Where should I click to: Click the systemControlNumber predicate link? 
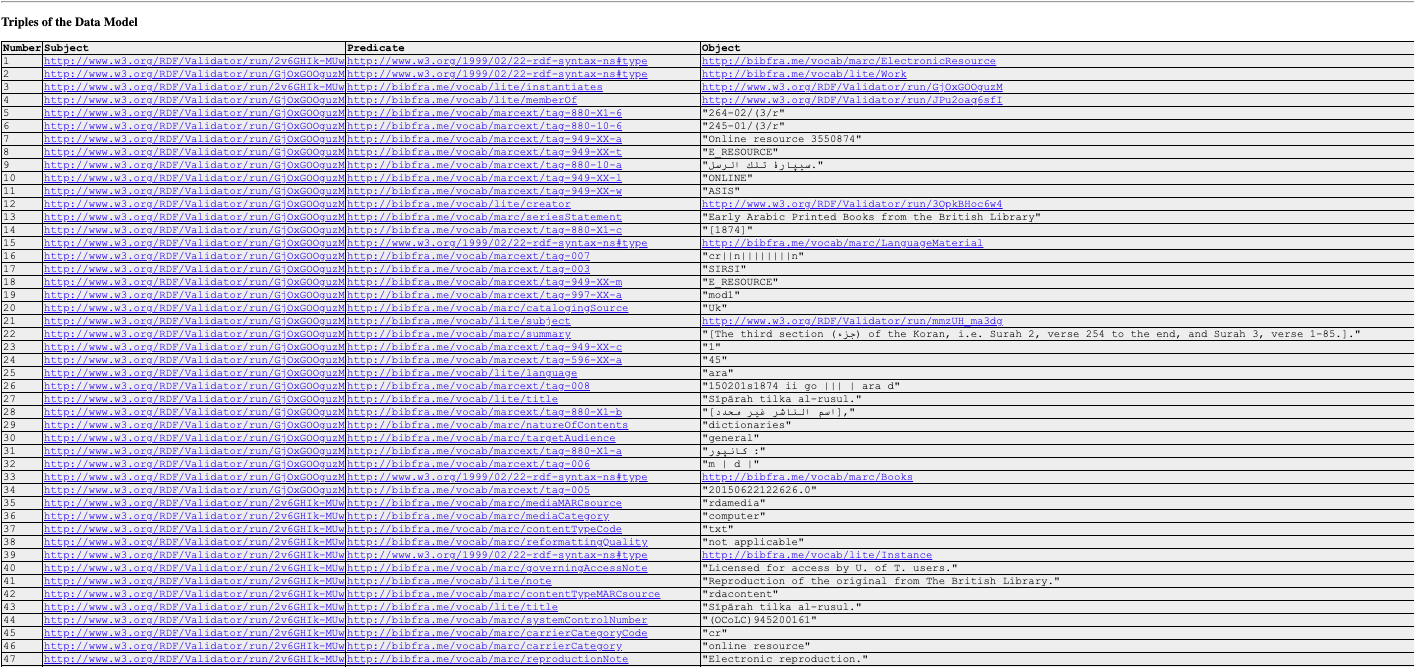point(497,620)
